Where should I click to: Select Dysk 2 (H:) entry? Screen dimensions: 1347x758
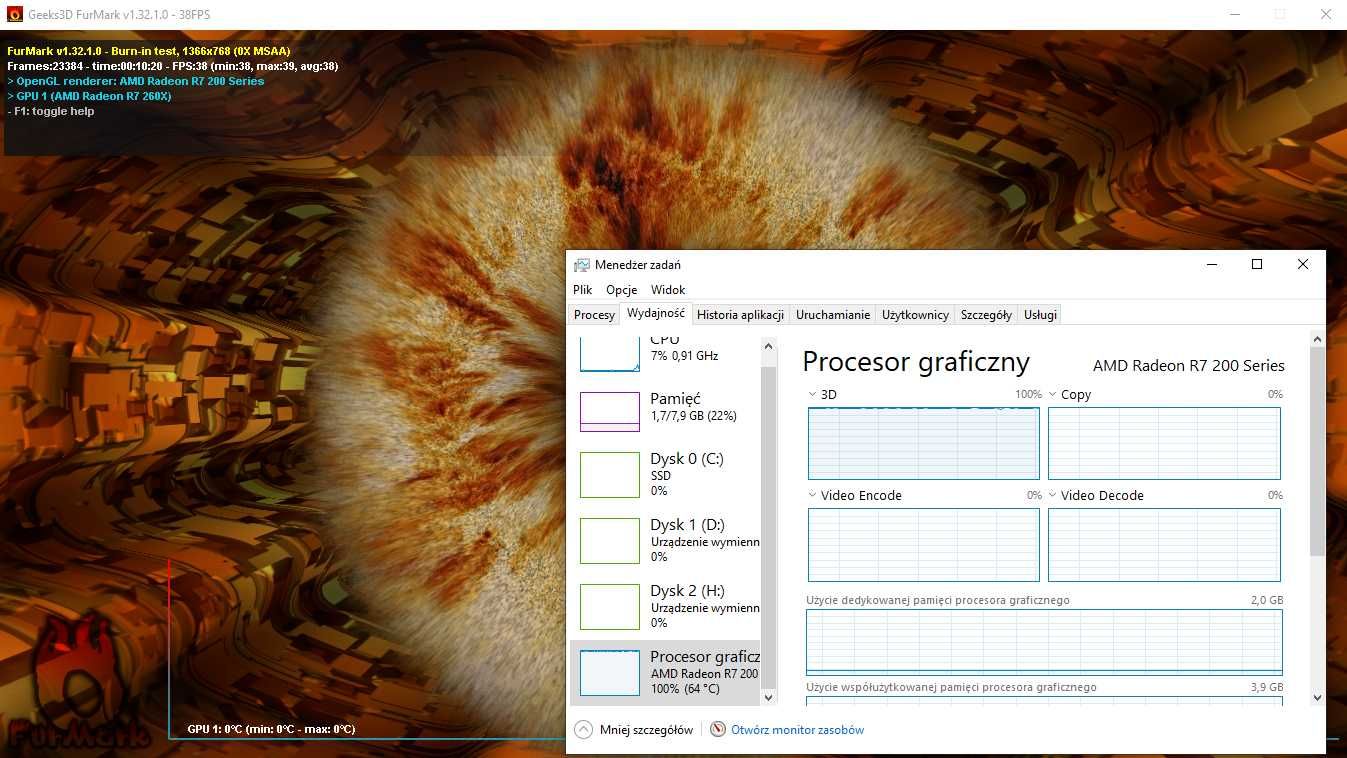(665, 606)
